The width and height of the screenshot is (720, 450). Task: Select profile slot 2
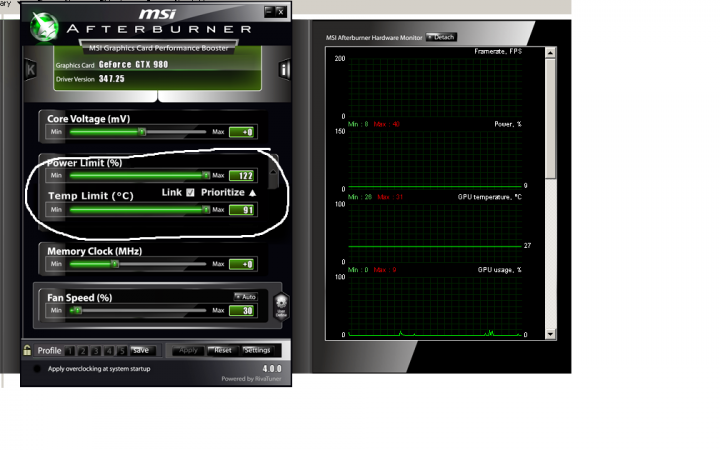click(83, 351)
